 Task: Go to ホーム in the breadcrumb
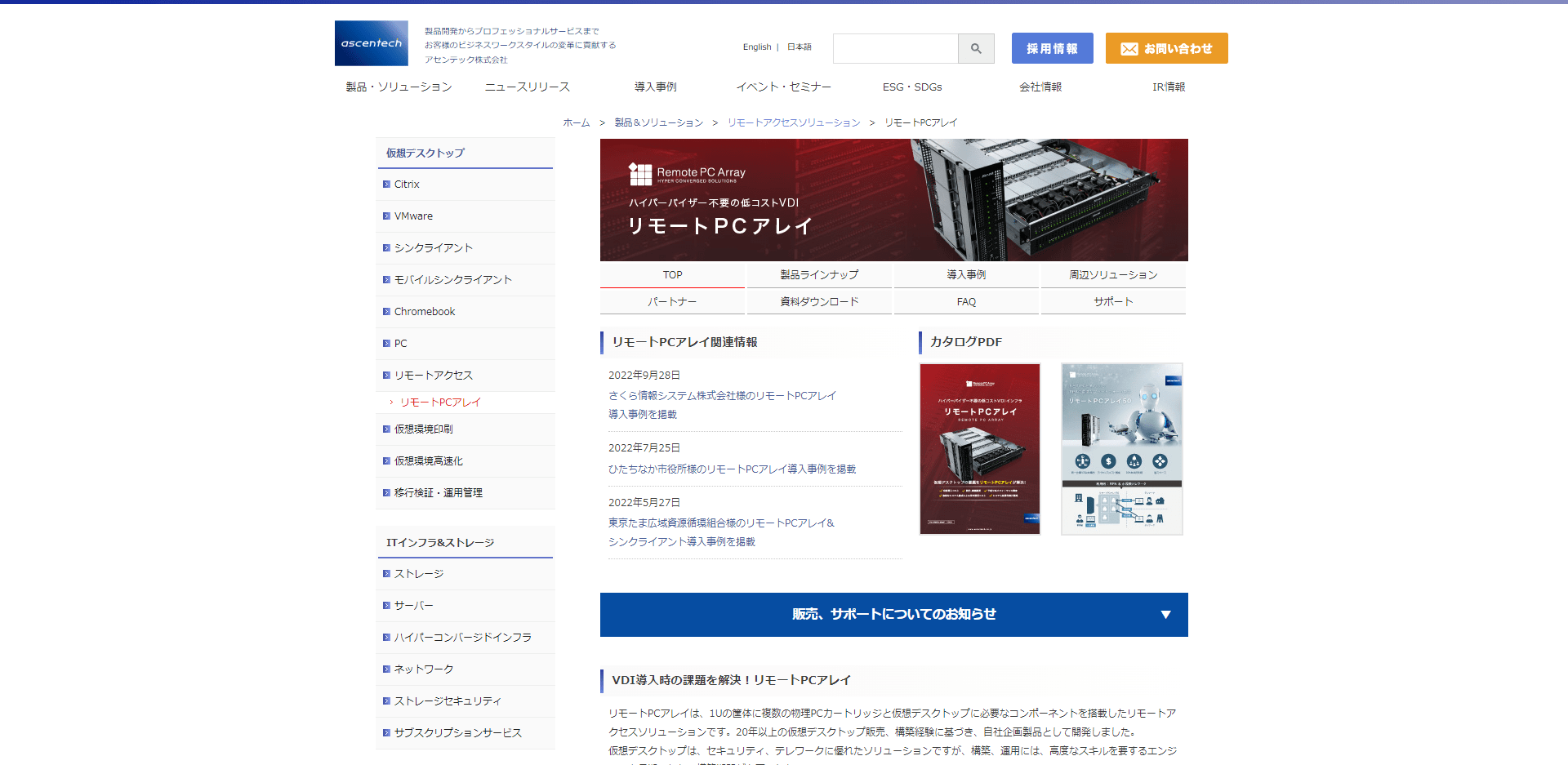click(x=577, y=122)
